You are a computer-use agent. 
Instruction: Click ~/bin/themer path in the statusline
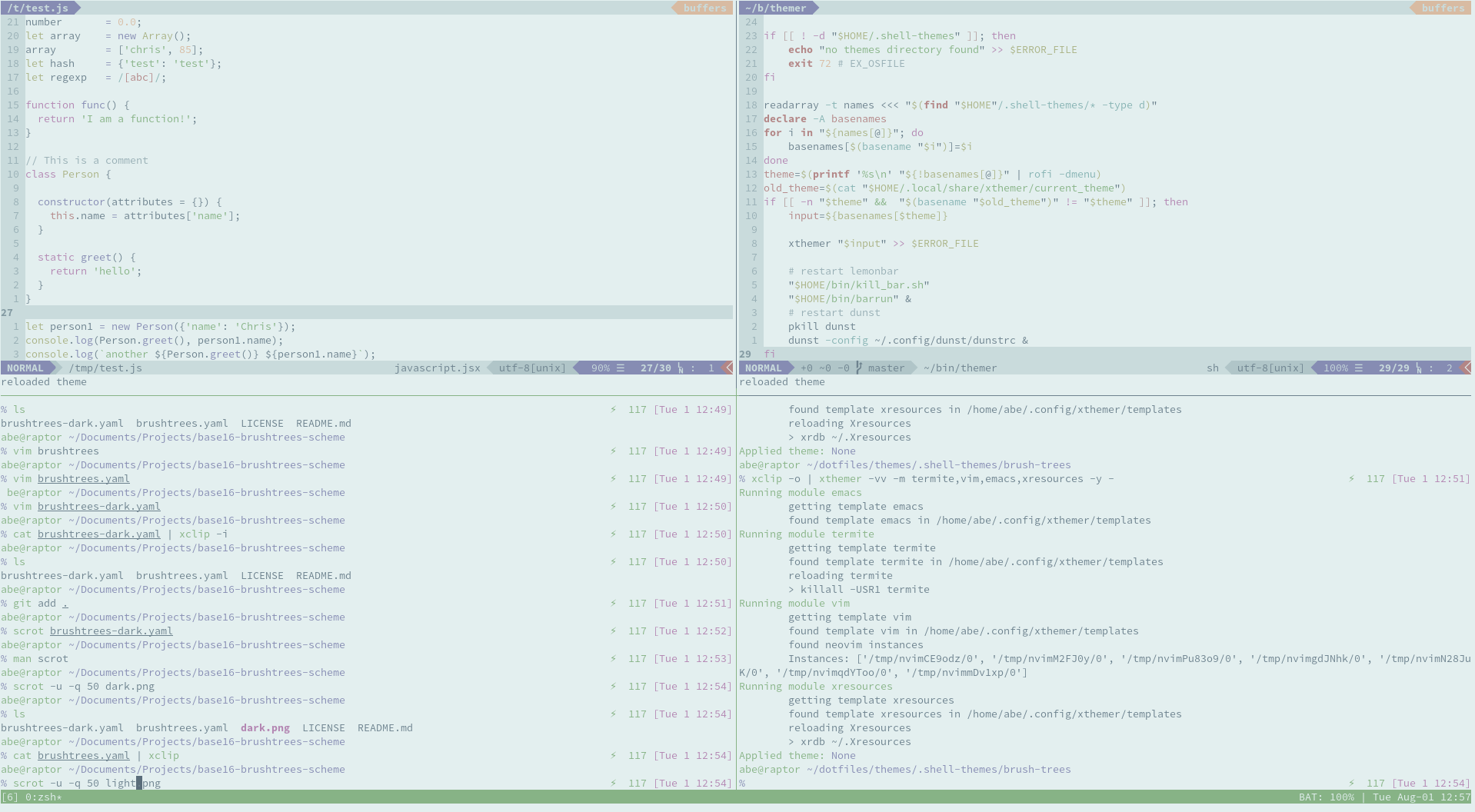click(x=961, y=368)
